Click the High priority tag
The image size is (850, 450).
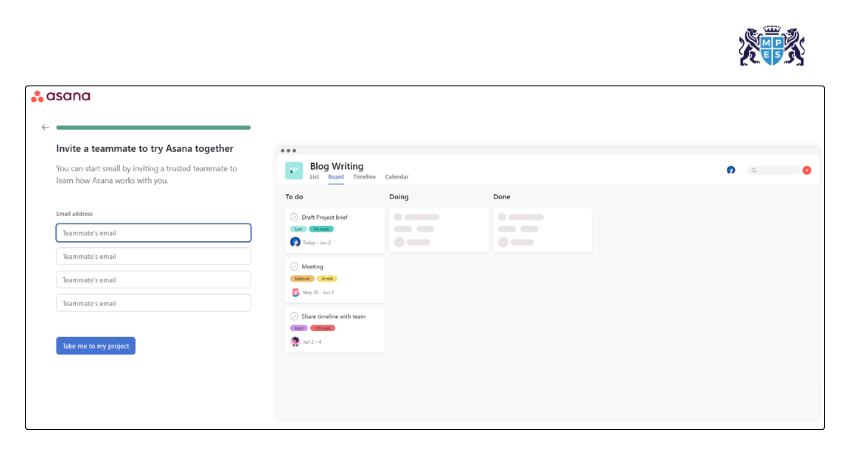[299, 328]
